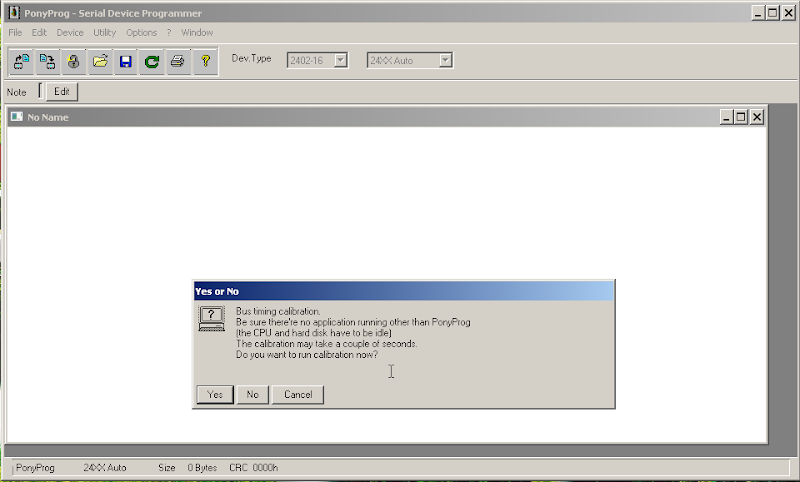Open the Options menu
The height and width of the screenshot is (482, 800).
[141, 33]
